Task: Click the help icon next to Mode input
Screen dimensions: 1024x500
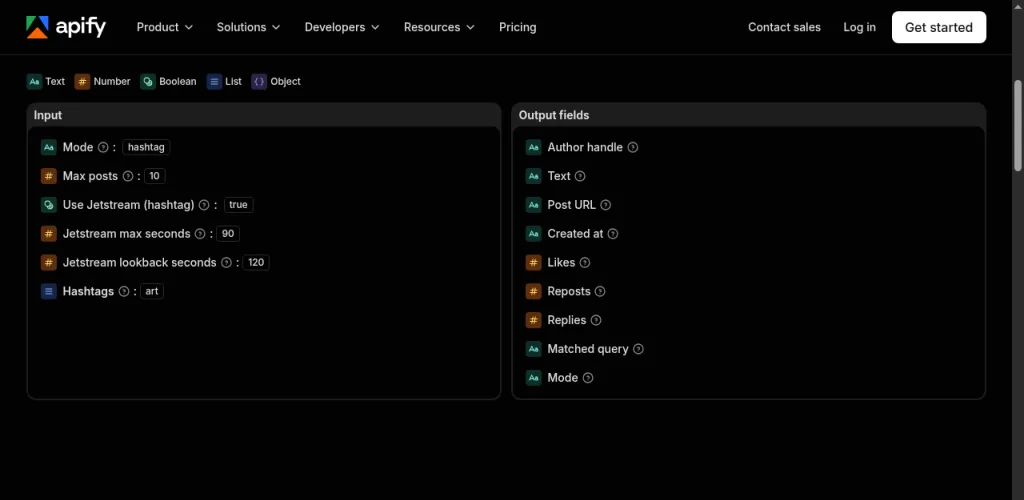Action: click(103, 148)
